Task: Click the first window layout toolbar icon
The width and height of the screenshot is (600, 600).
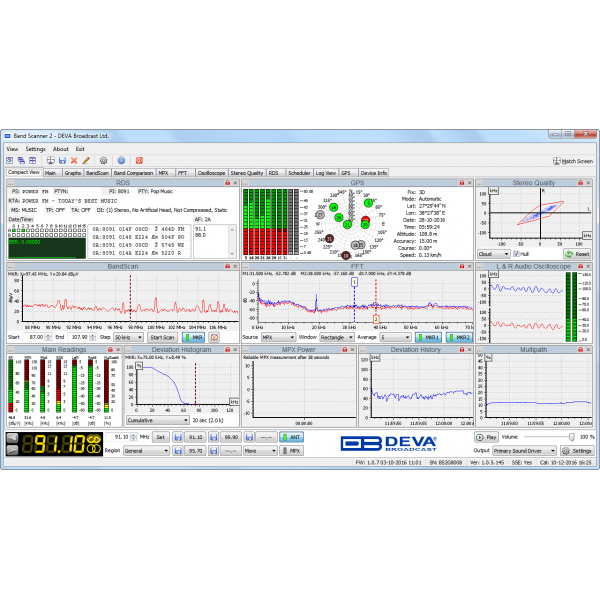Action: coord(10,161)
